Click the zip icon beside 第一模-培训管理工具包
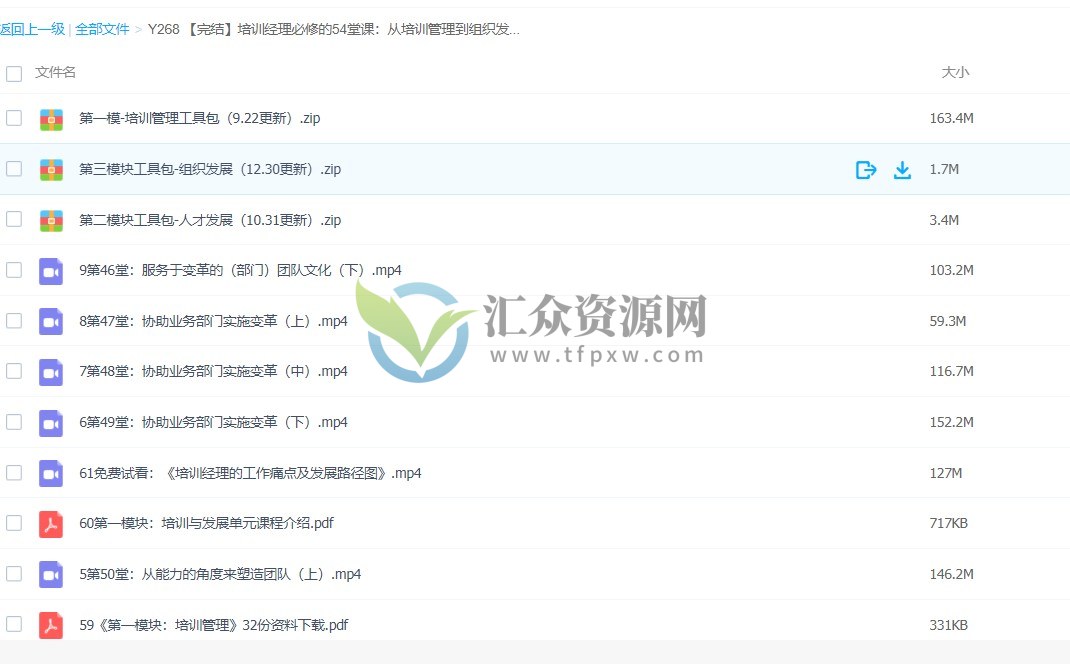The width and height of the screenshot is (1070, 664). (51, 117)
